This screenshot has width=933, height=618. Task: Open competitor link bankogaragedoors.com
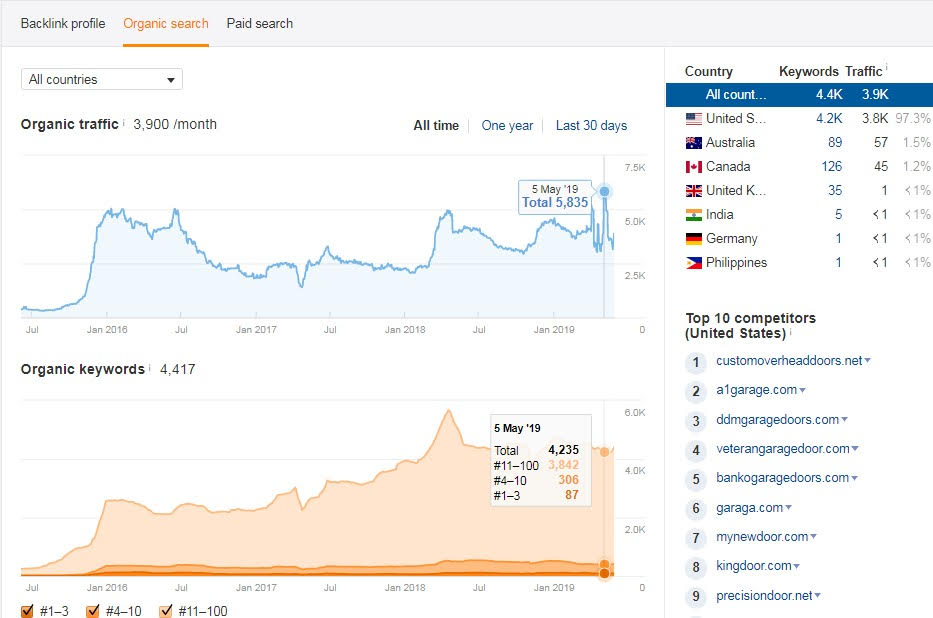pos(782,478)
